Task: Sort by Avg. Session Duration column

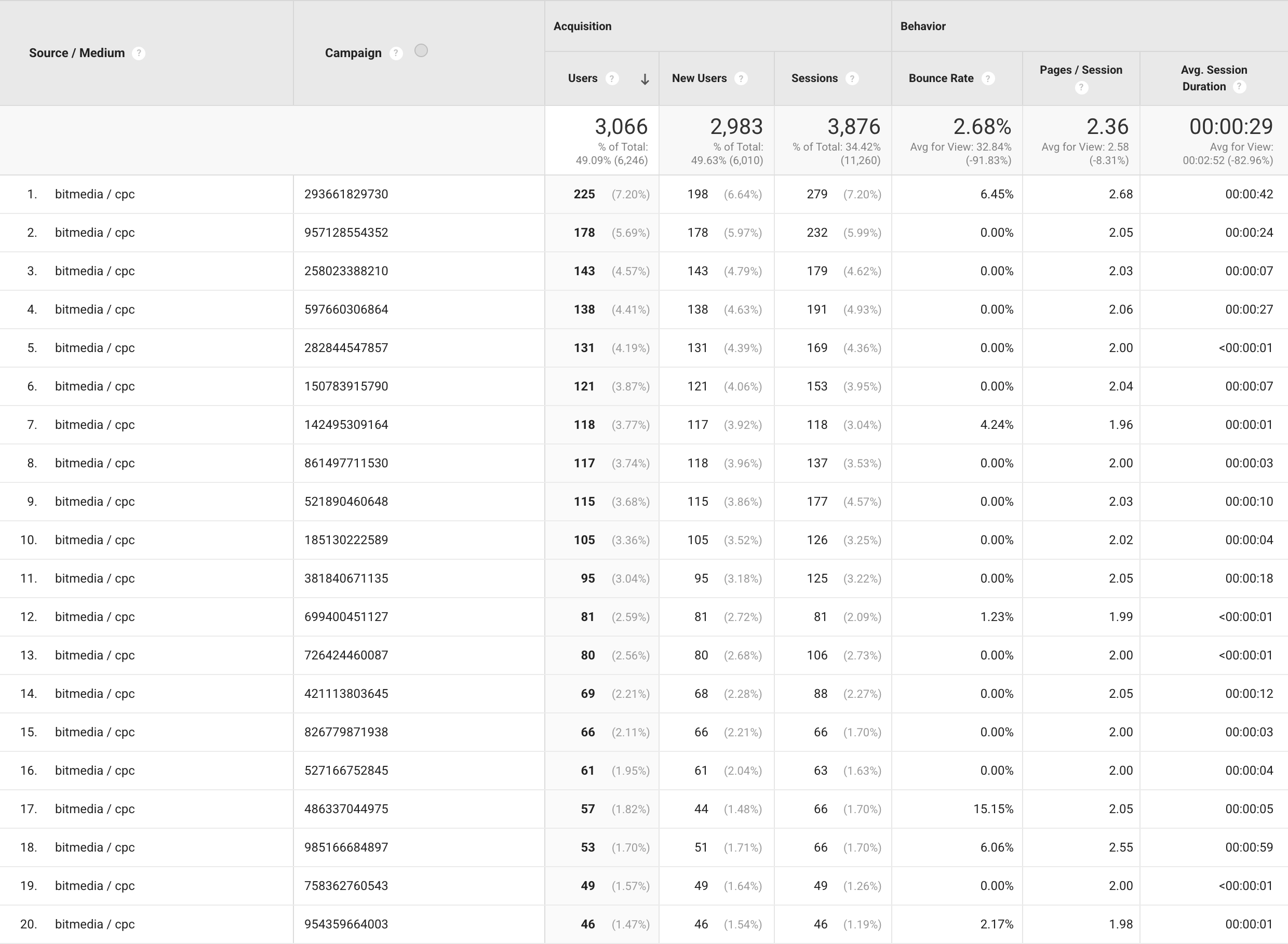Action: point(1214,78)
